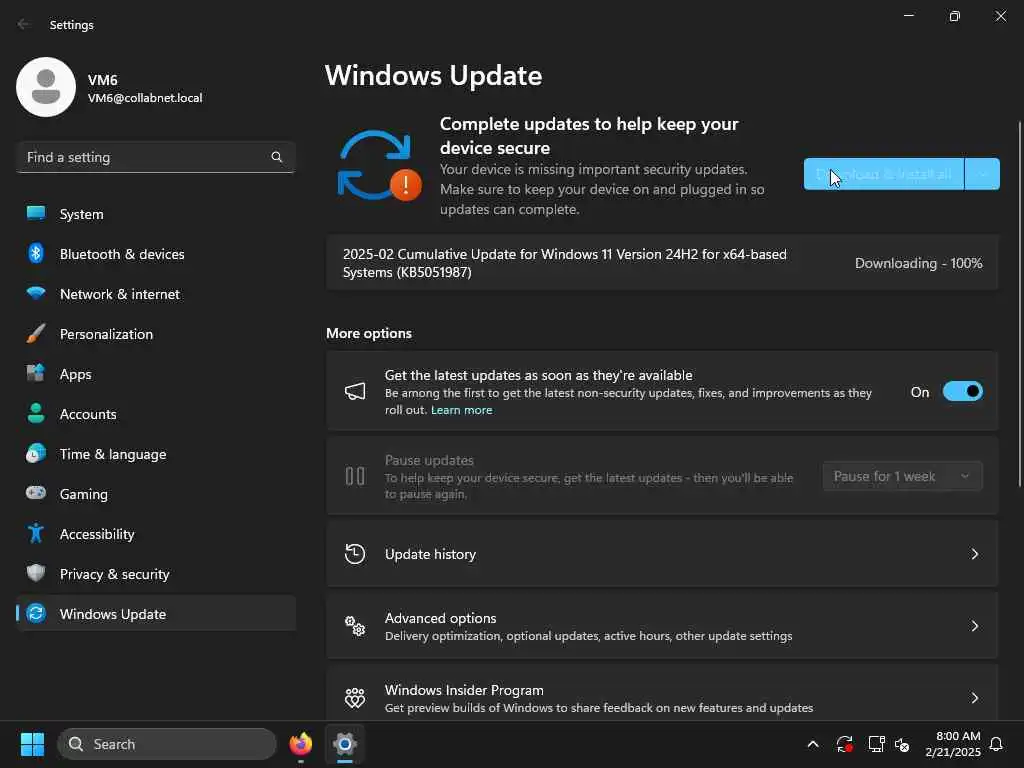Click the Network Wi-Fi icon in sidebar
The height and width of the screenshot is (768, 1024).
(36, 293)
